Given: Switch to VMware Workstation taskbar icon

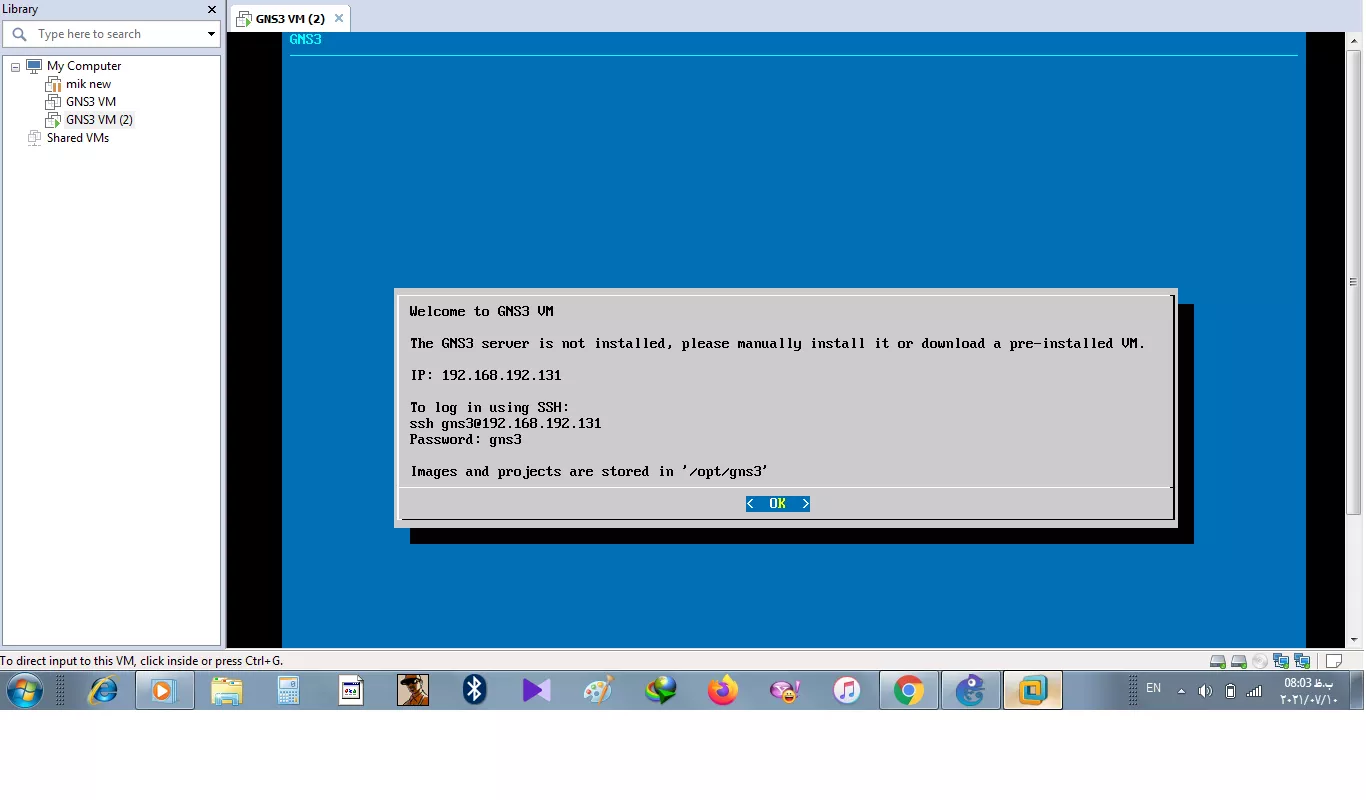Looking at the screenshot, I should point(1033,690).
